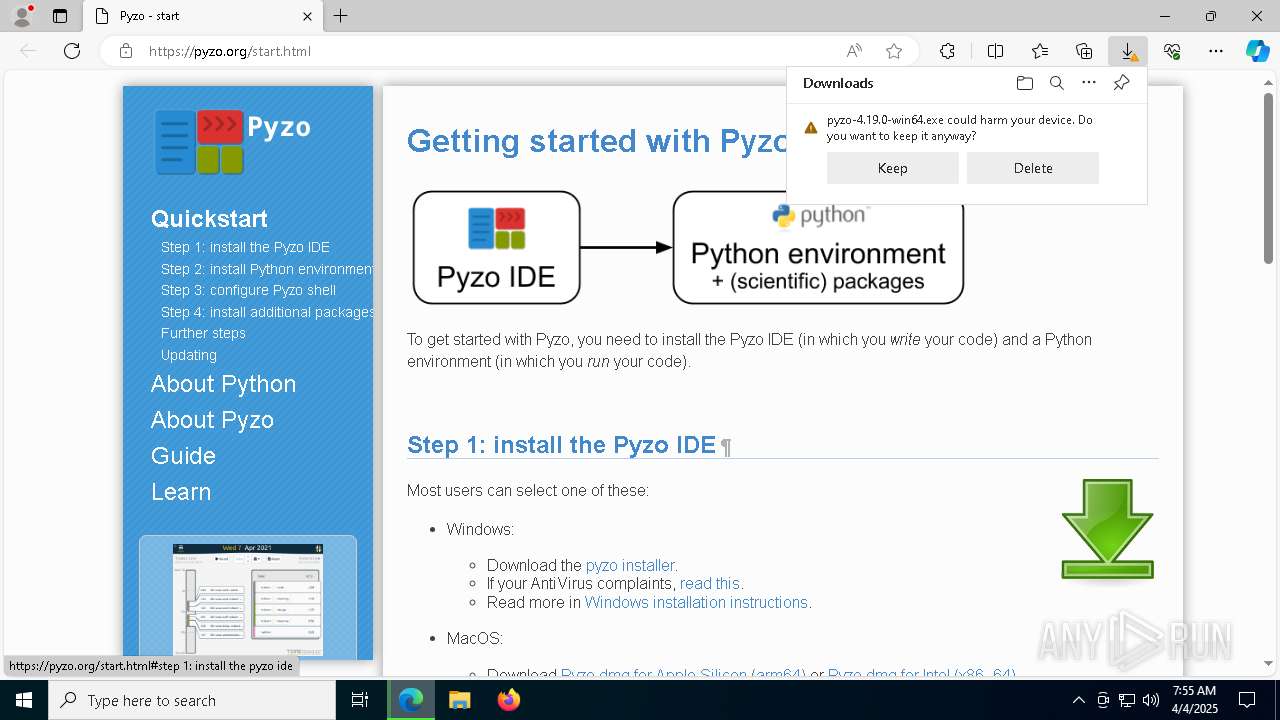The width and height of the screenshot is (1280, 720).
Task: Go to Step 3: configure Pyzo shell
Action: pyautogui.click(x=248, y=290)
